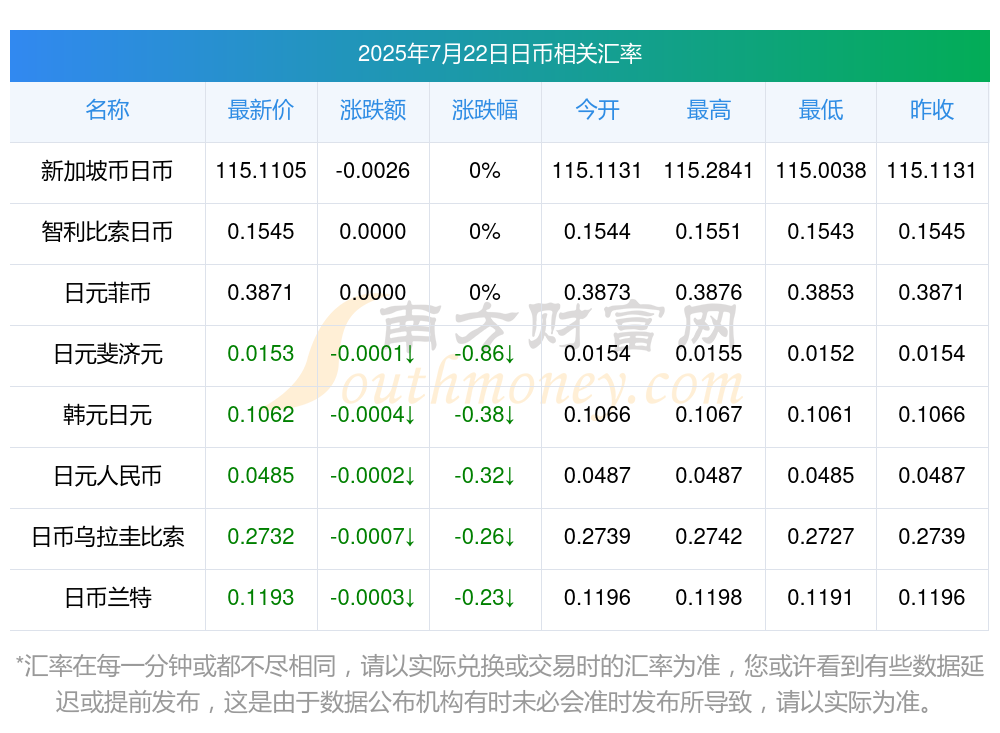The width and height of the screenshot is (1000, 733).
Task: Select green latest price 0.1193
Action: [x=261, y=598]
